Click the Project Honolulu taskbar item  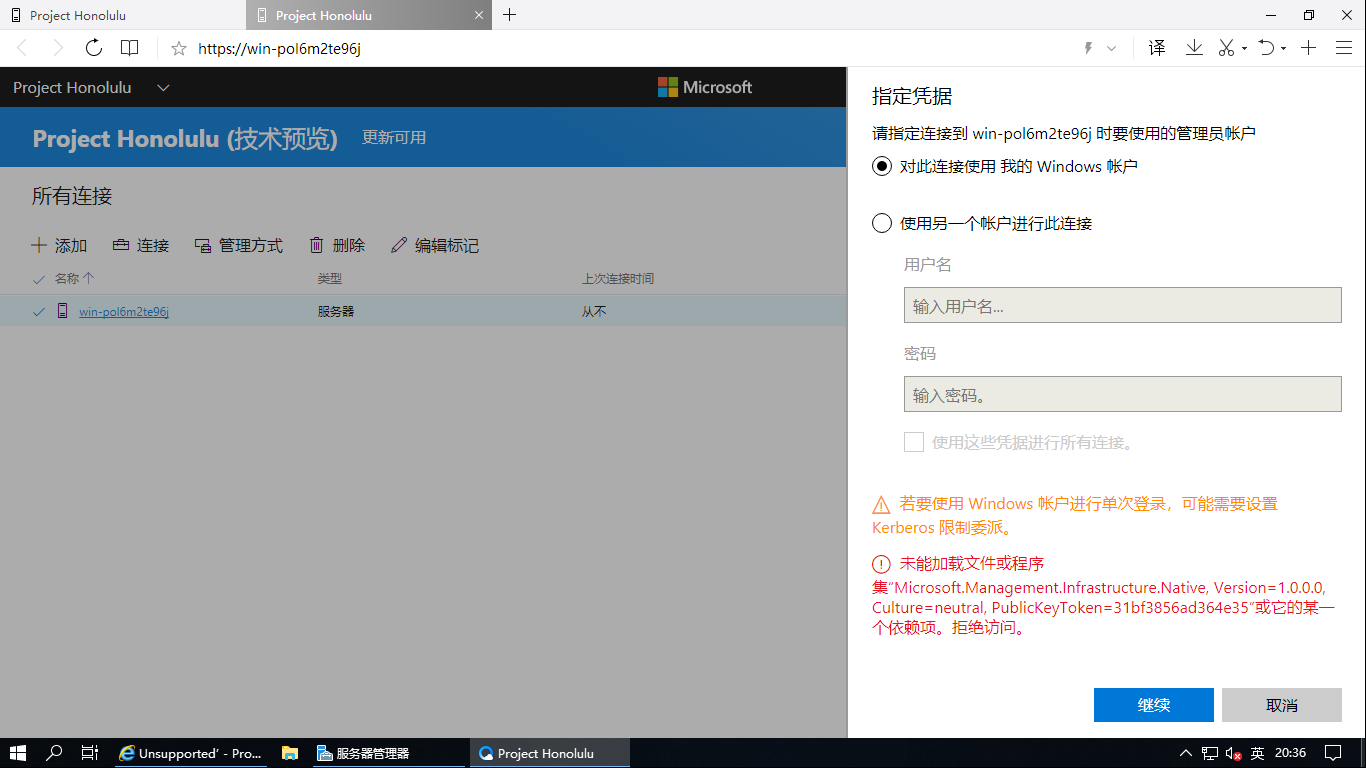[x=549, y=753]
